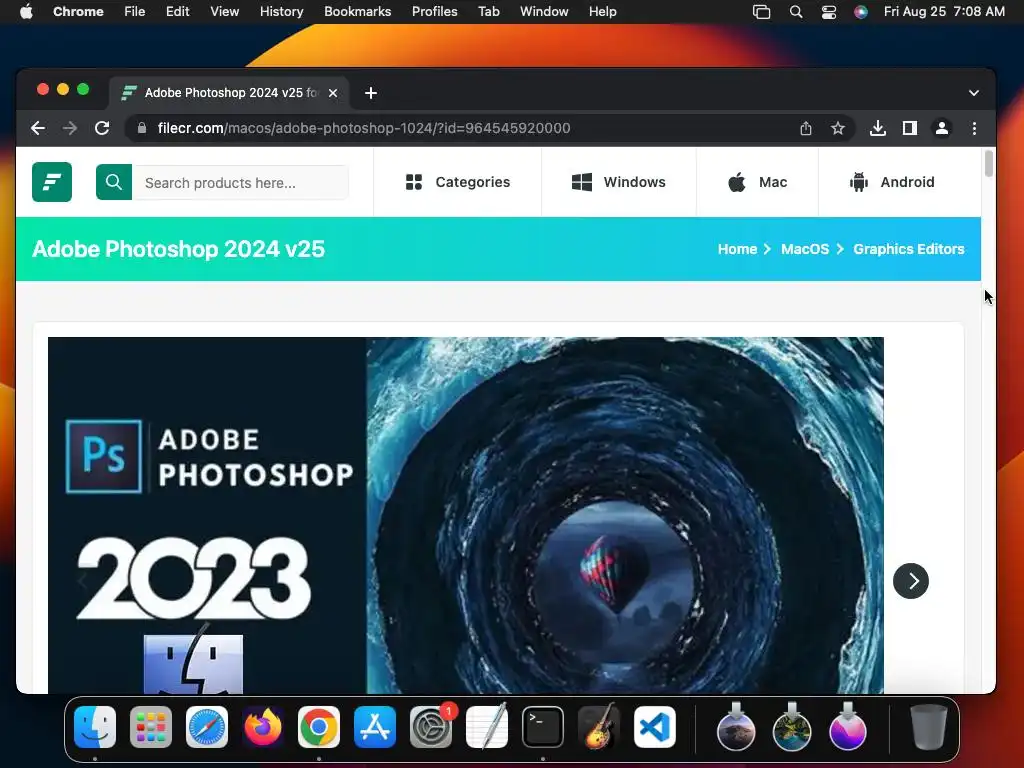Open App Store from the Dock

tap(375, 727)
